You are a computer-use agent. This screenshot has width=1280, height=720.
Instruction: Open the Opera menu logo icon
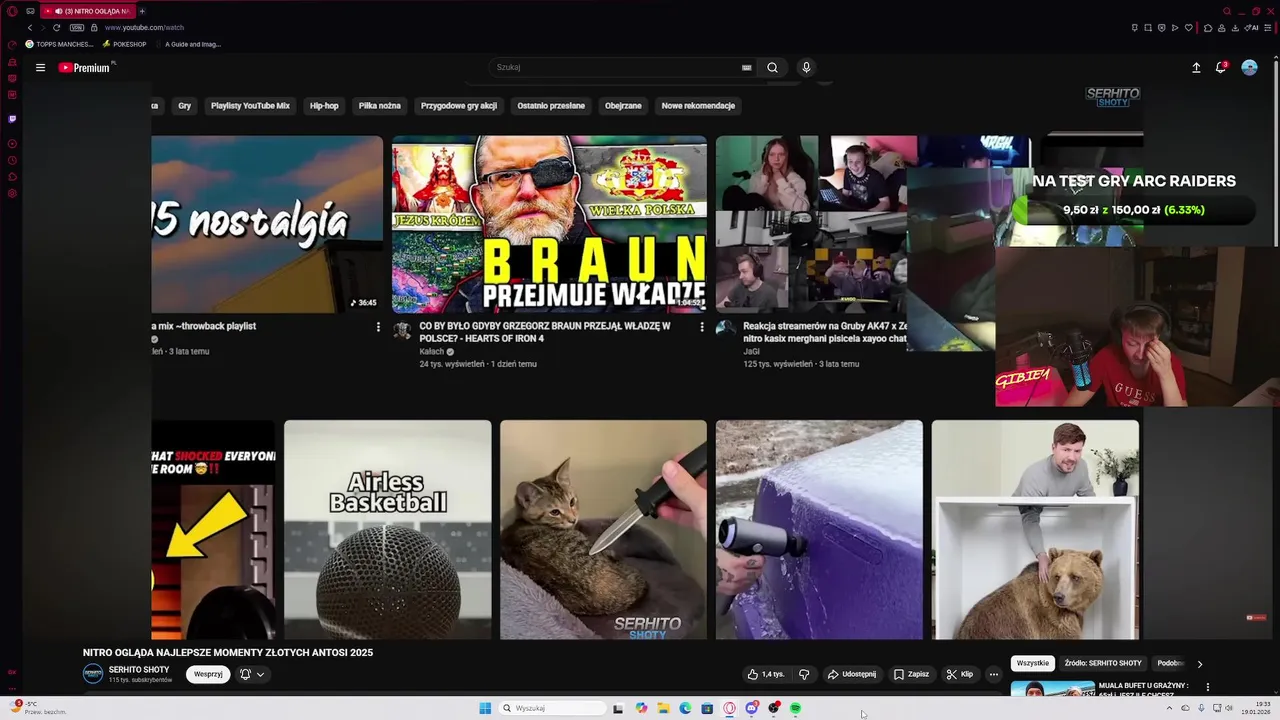coord(12,11)
